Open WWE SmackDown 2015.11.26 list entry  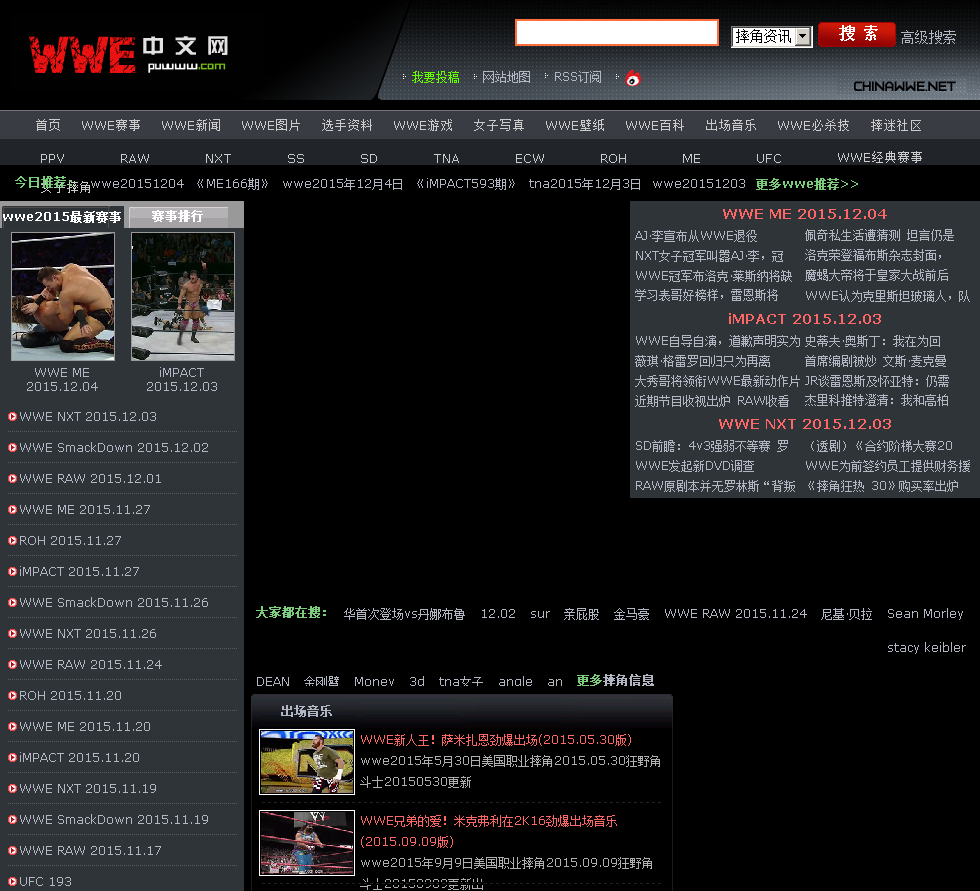point(114,603)
